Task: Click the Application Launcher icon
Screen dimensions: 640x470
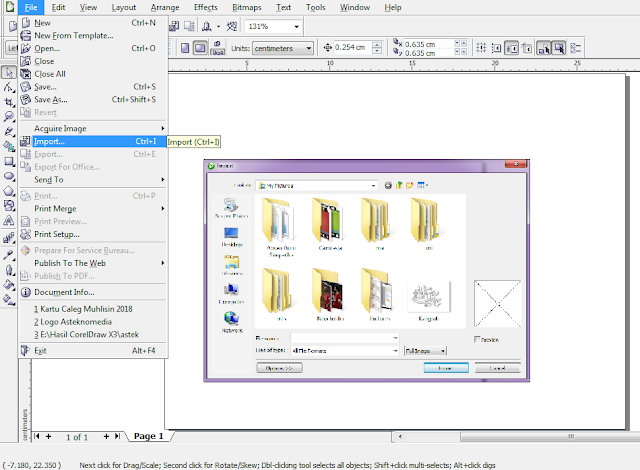Action: [207, 27]
